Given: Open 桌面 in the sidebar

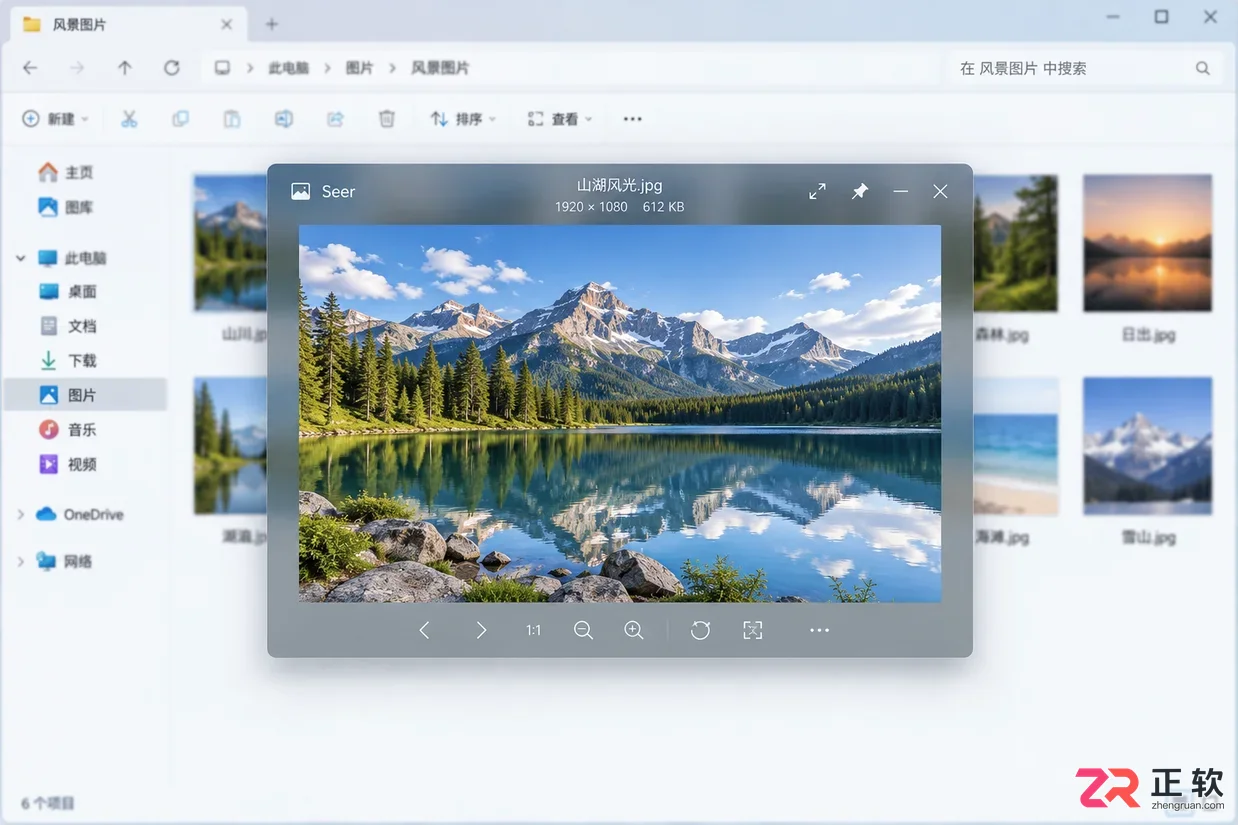Looking at the screenshot, I should pyautogui.click(x=68, y=292).
